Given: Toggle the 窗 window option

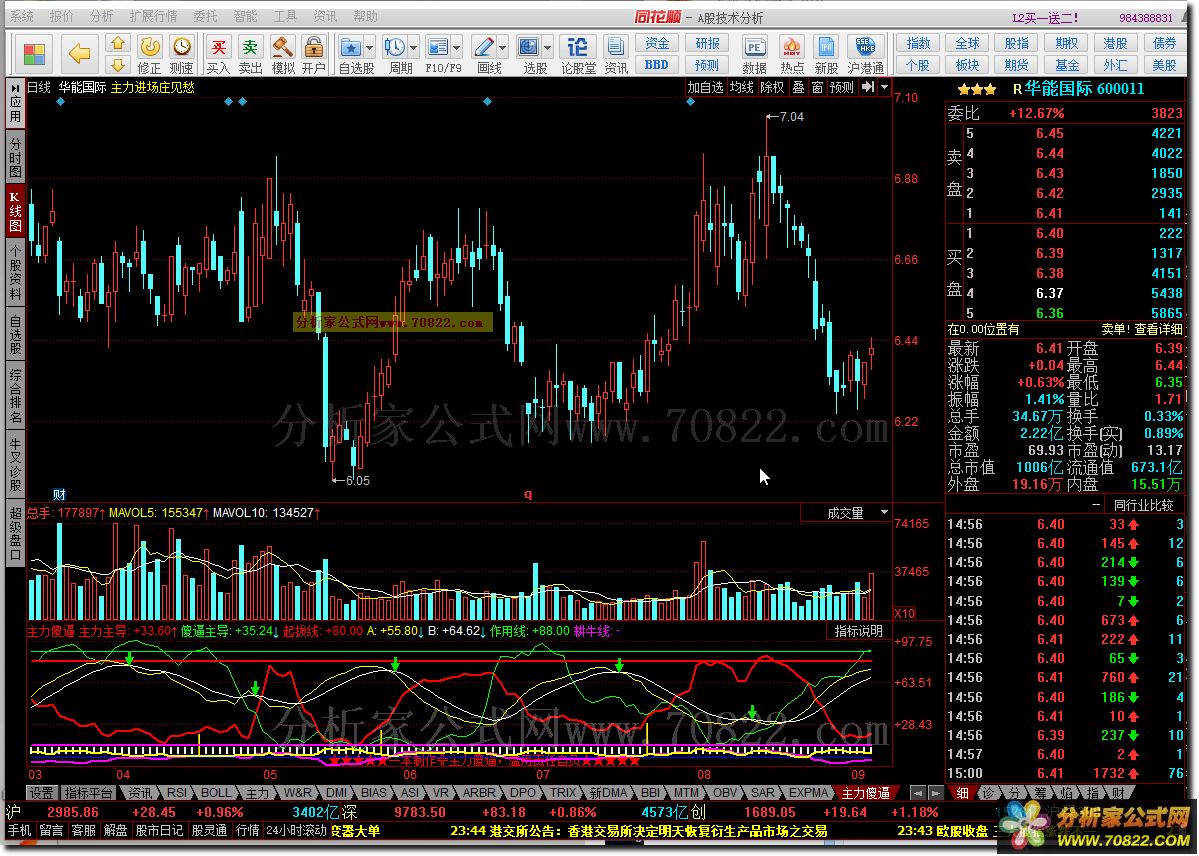Looking at the screenshot, I should pyautogui.click(x=817, y=87).
